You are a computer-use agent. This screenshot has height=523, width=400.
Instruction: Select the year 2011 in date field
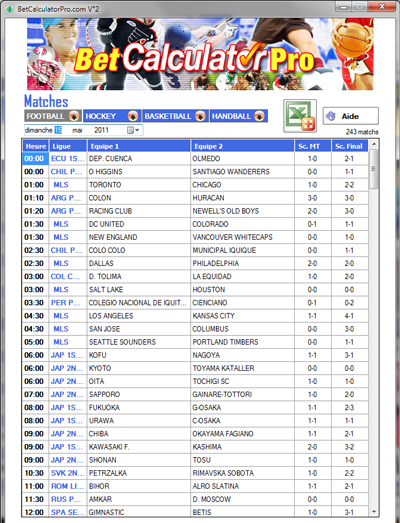[101, 130]
